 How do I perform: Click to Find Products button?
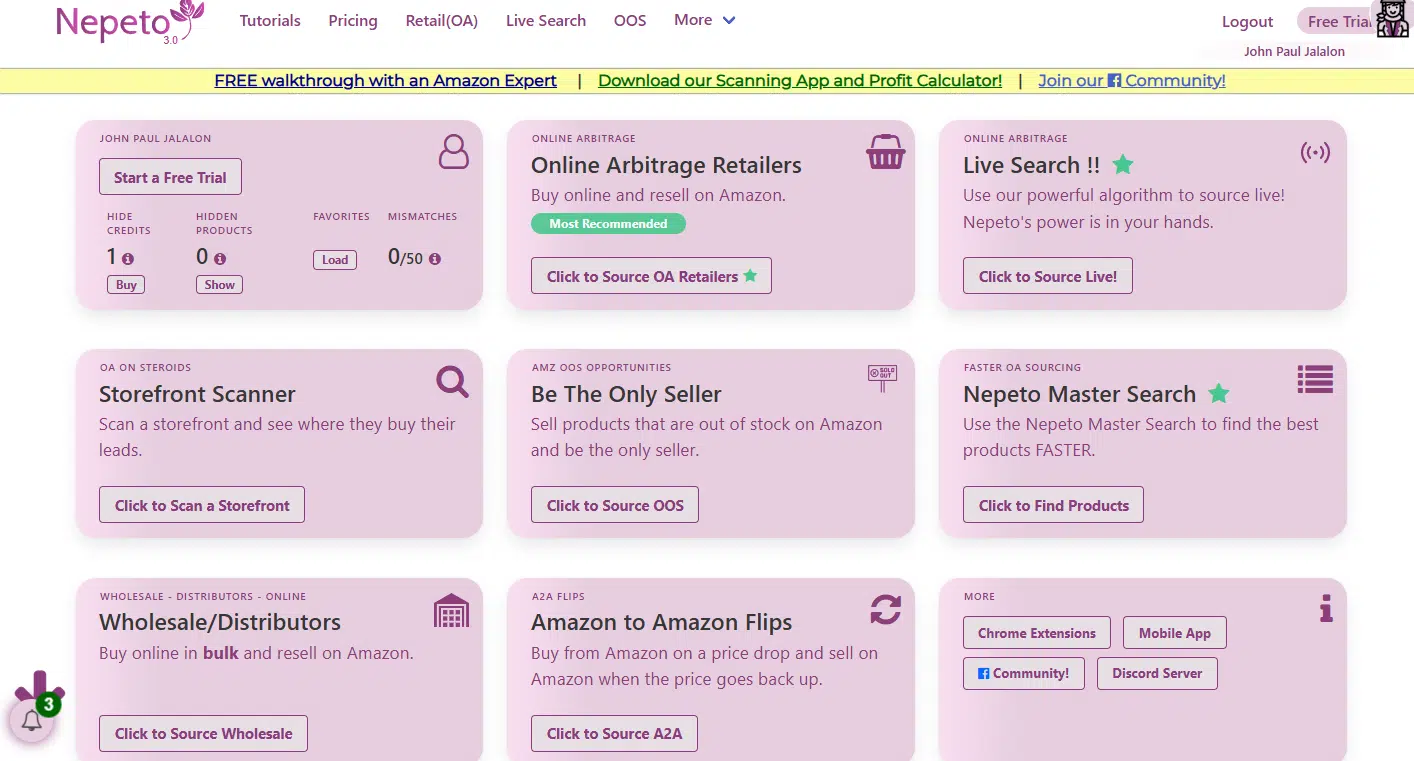pos(1053,505)
